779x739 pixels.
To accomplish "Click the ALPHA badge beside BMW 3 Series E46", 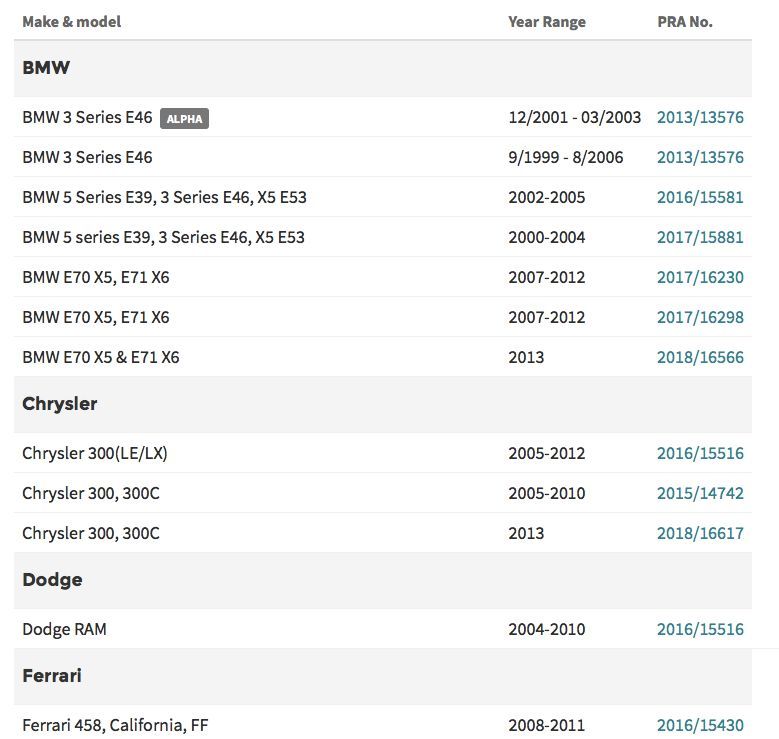I will tap(184, 119).
